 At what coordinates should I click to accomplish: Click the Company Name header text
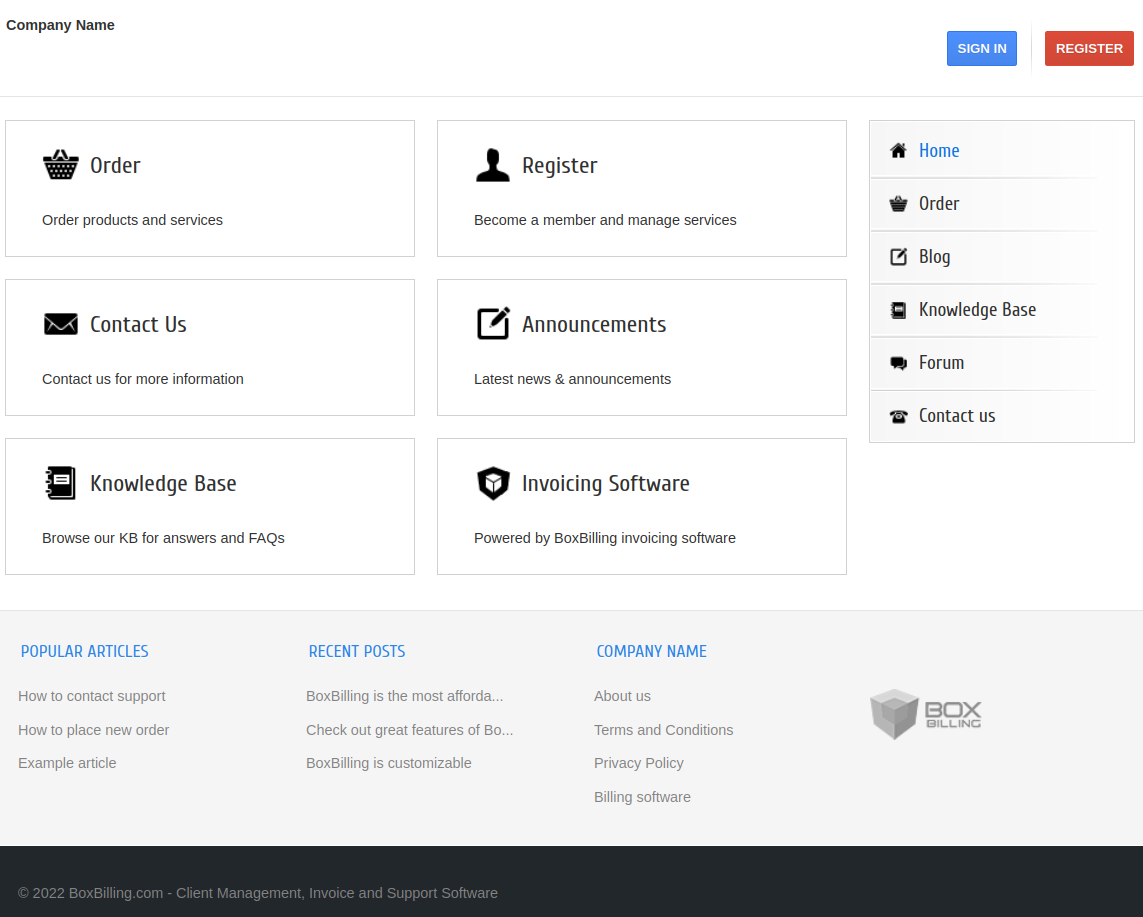pos(60,24)
